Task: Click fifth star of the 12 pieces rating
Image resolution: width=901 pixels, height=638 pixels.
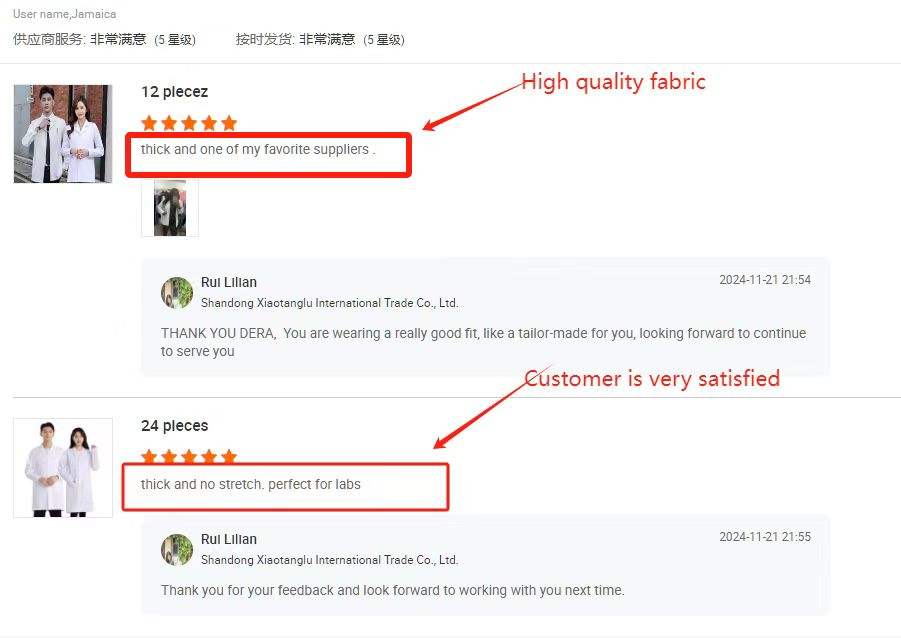Action: click(x=229, y=122)
